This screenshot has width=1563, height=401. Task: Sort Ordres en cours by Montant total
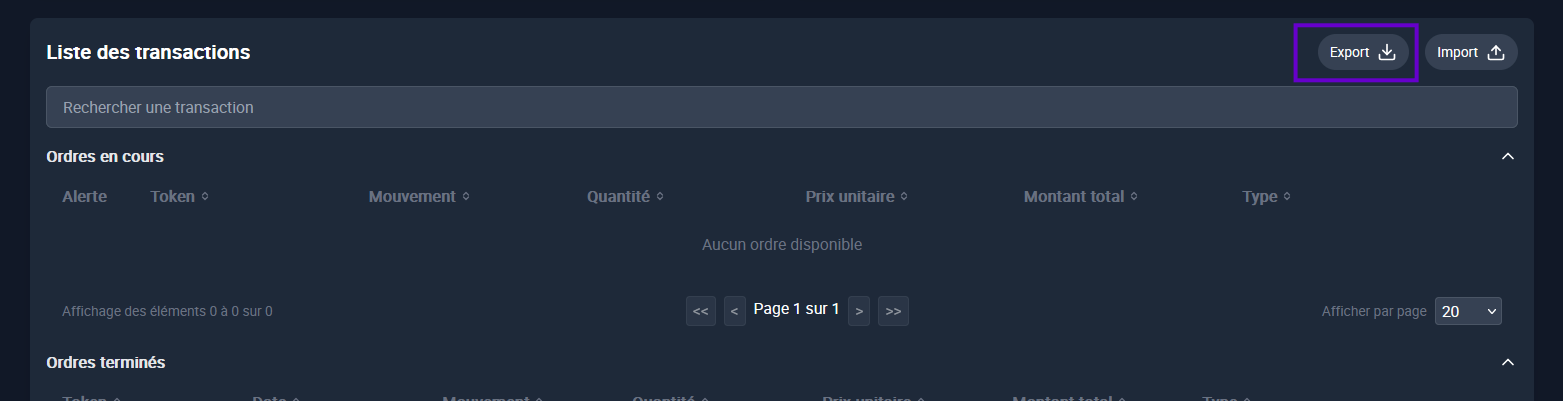point(1081,196)
